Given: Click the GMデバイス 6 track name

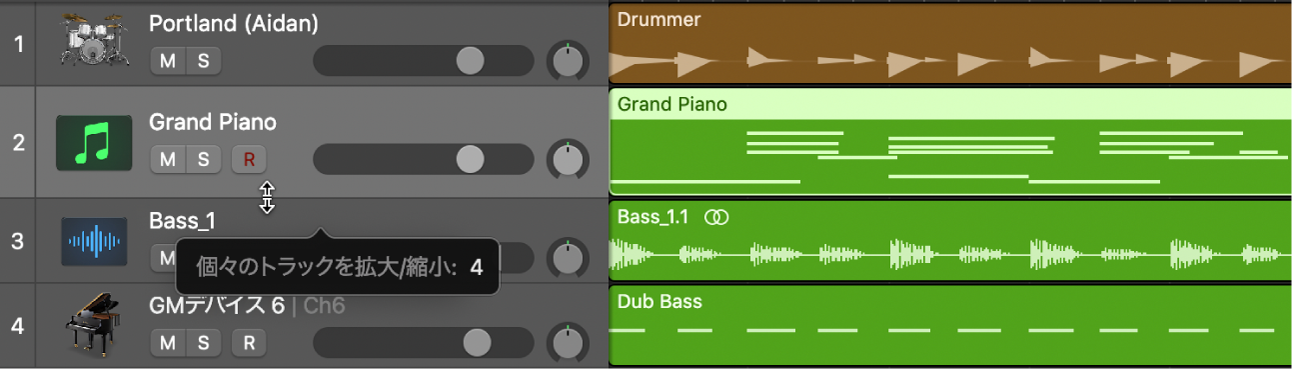Looking at the screenshot, I should click(217, 305).
